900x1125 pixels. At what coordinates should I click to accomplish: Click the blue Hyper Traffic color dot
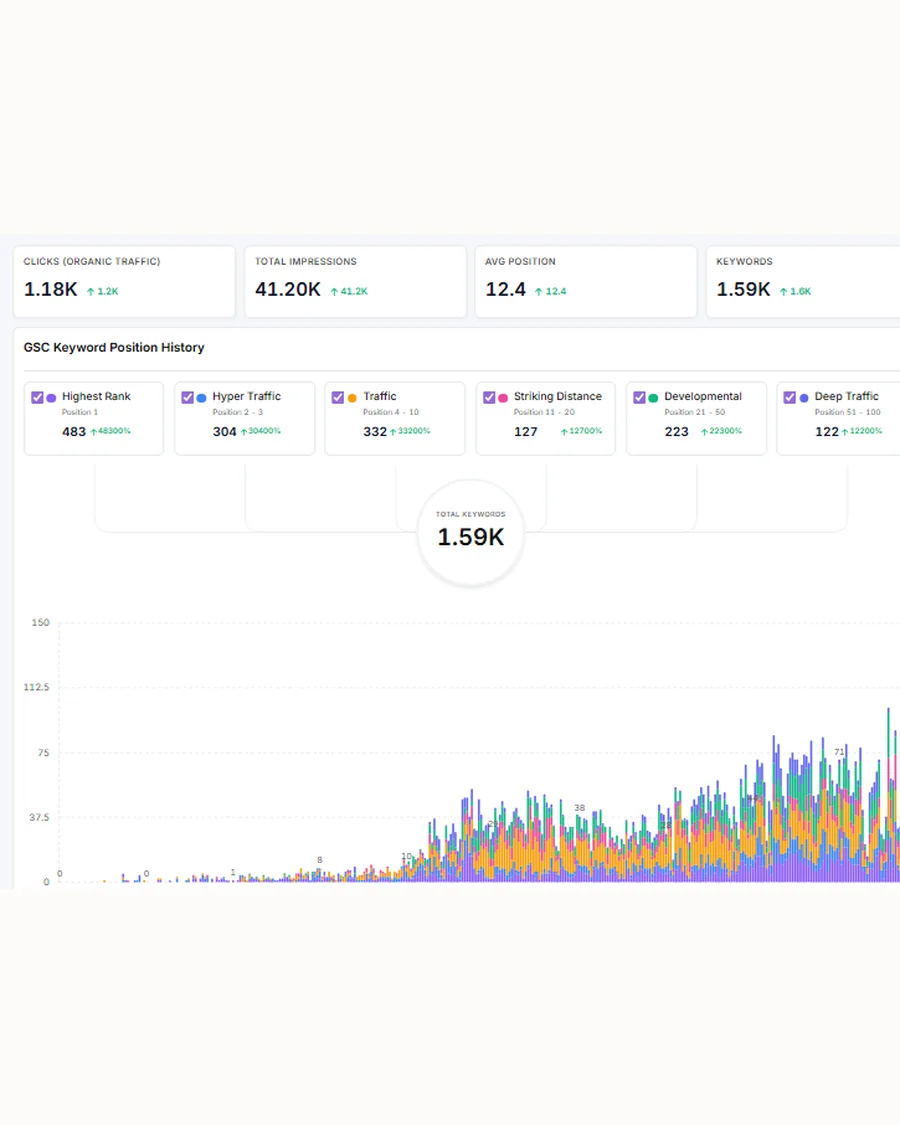(202, 397)
